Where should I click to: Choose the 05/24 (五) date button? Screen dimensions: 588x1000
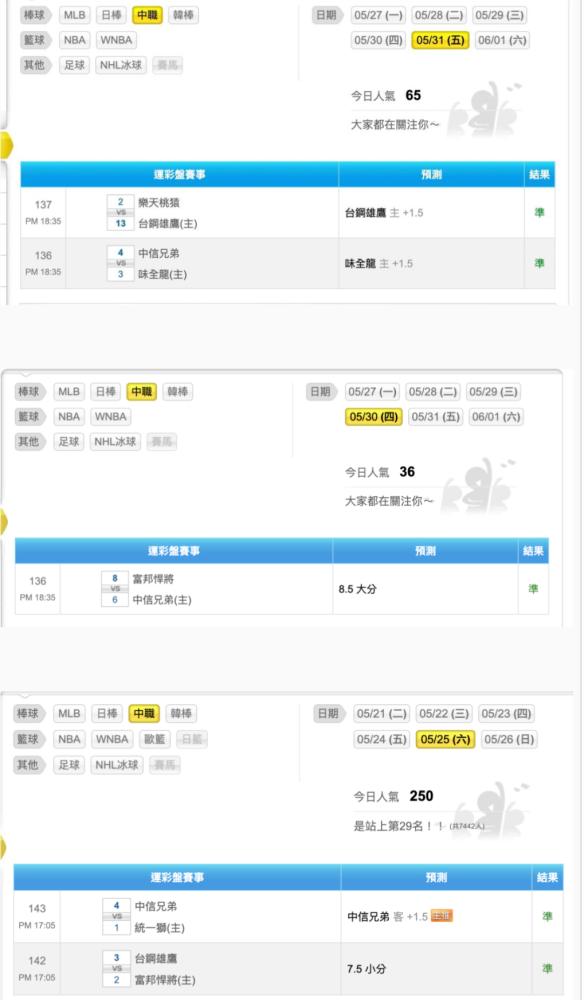point(381,739)
